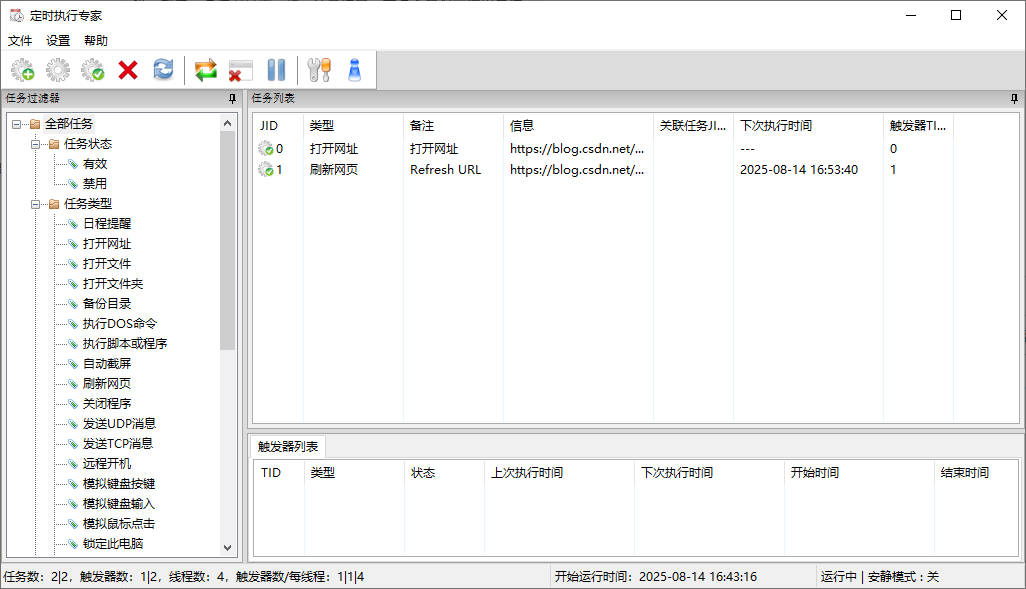Click the add task gear-plus icon
Screen dimensions: 1026x589
point(23,69)
